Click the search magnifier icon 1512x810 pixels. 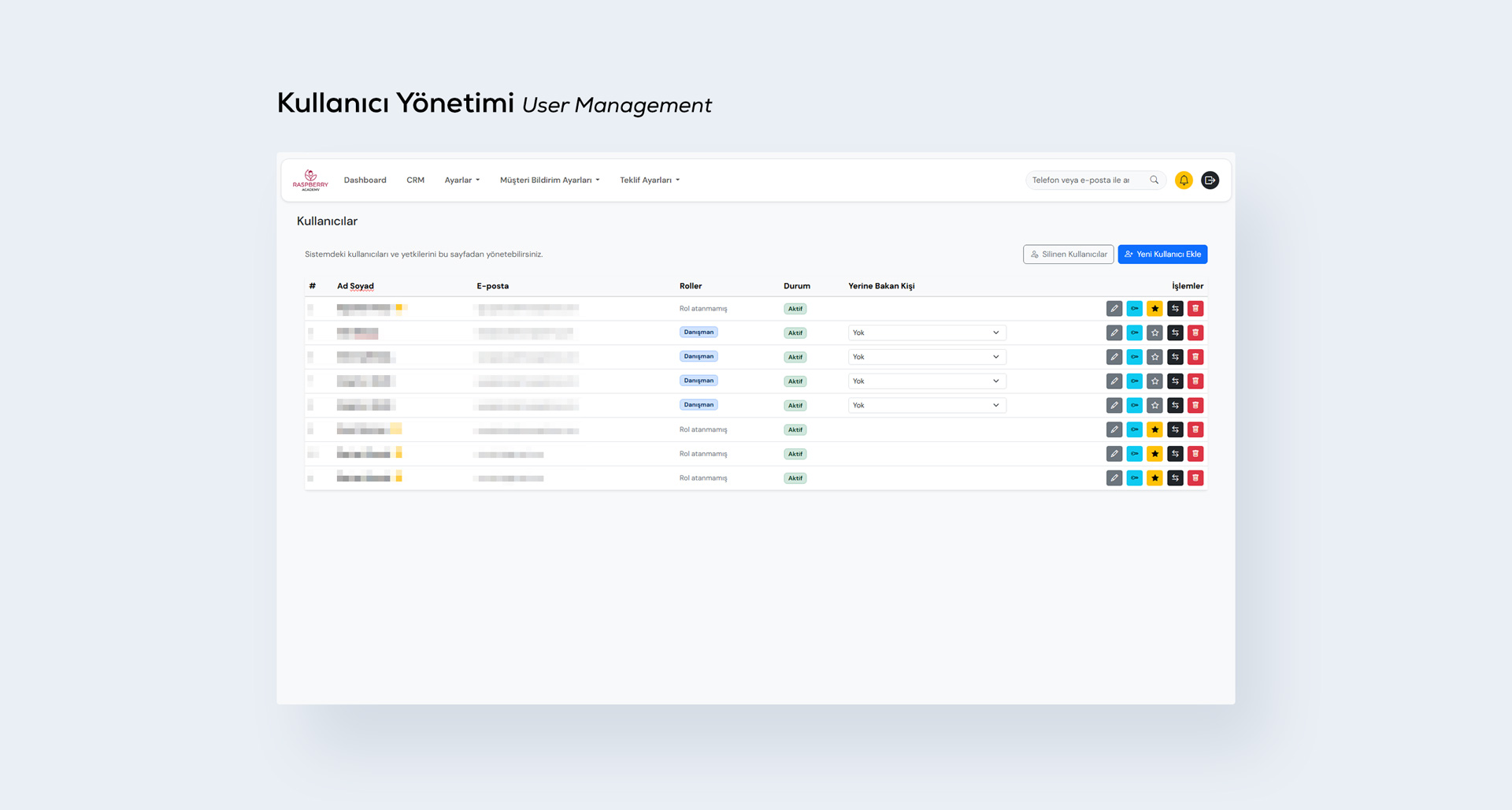tap(1154, 180)
